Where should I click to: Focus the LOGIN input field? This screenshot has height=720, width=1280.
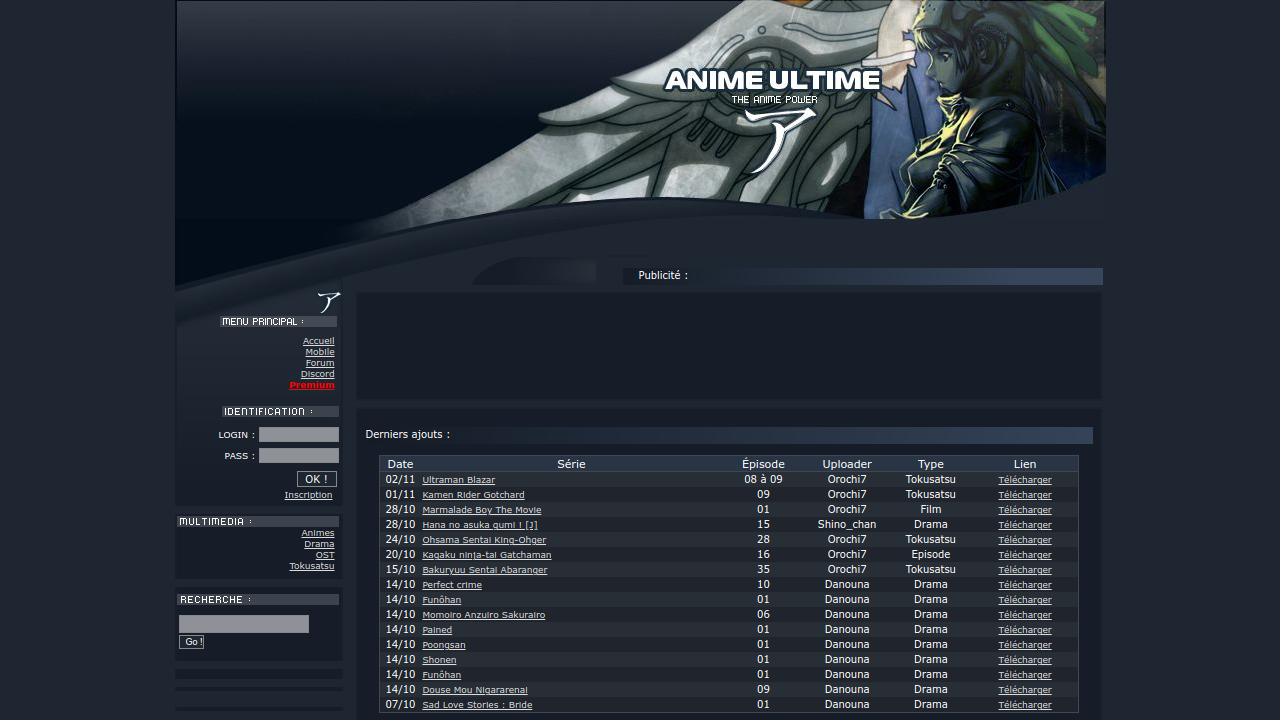click(299, 435)
